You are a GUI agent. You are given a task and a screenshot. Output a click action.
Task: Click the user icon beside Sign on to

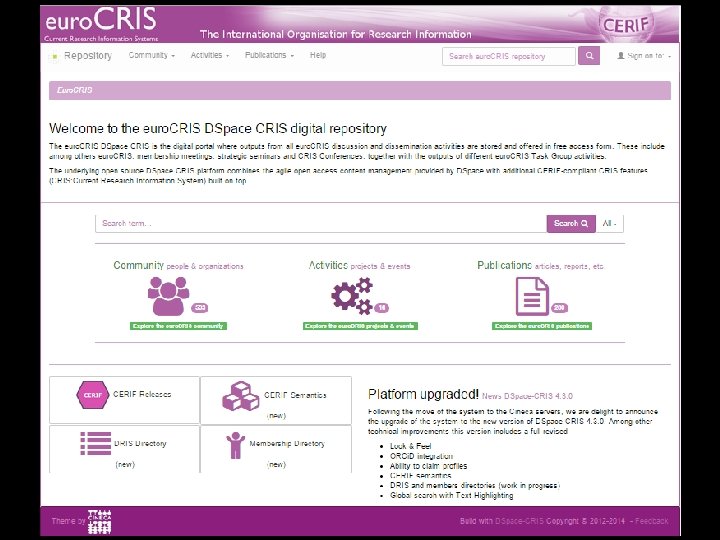coord(621,56)
